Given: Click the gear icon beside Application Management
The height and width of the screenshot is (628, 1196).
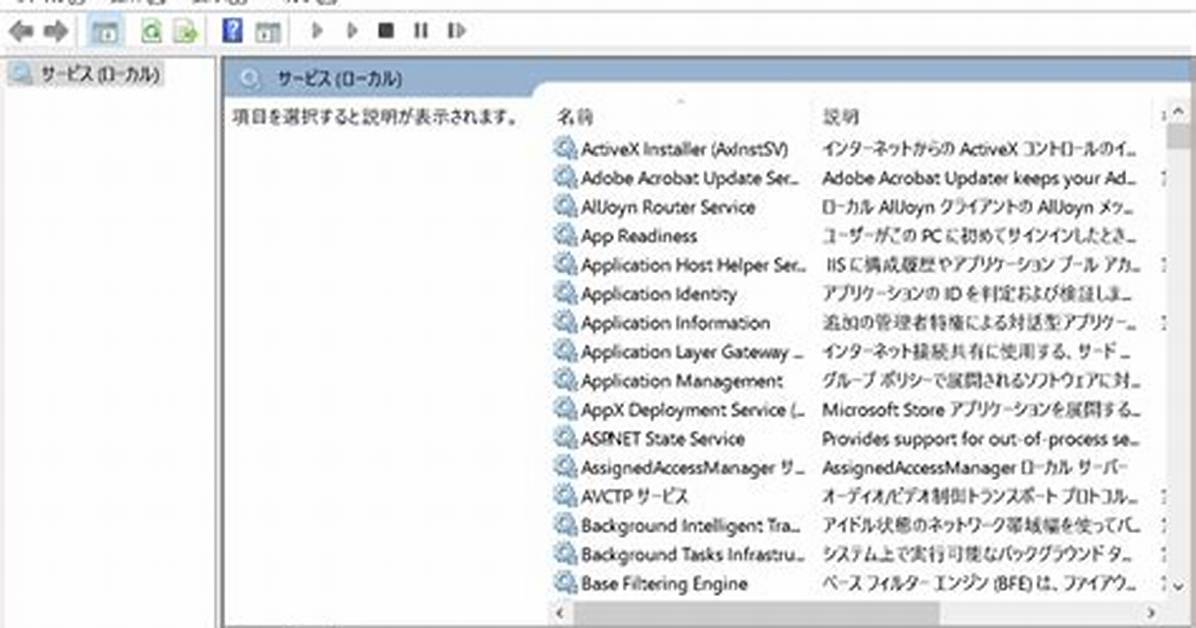Looking at the screenshot, I should coord(564,380).
